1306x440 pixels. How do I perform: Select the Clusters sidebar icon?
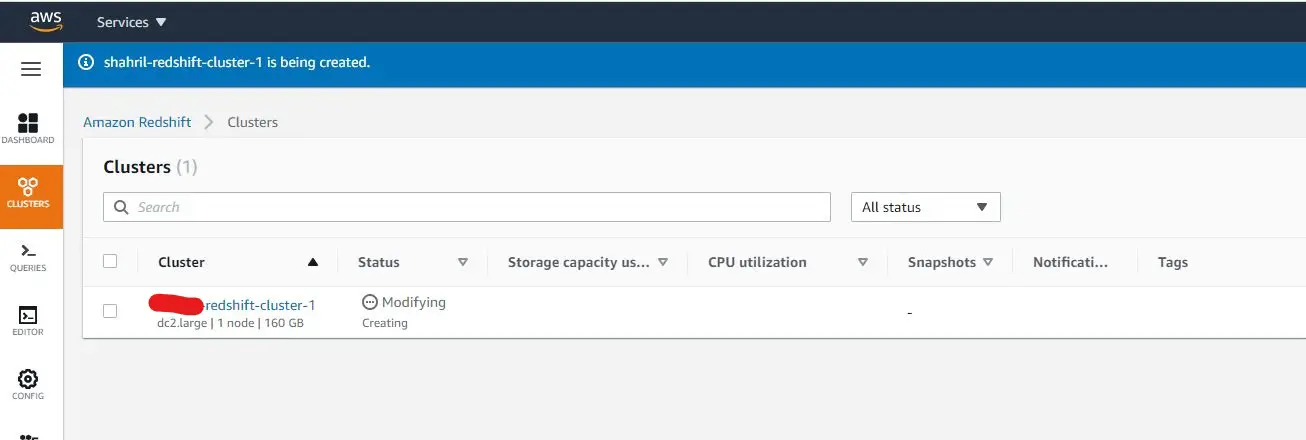(x=29, y=192)
